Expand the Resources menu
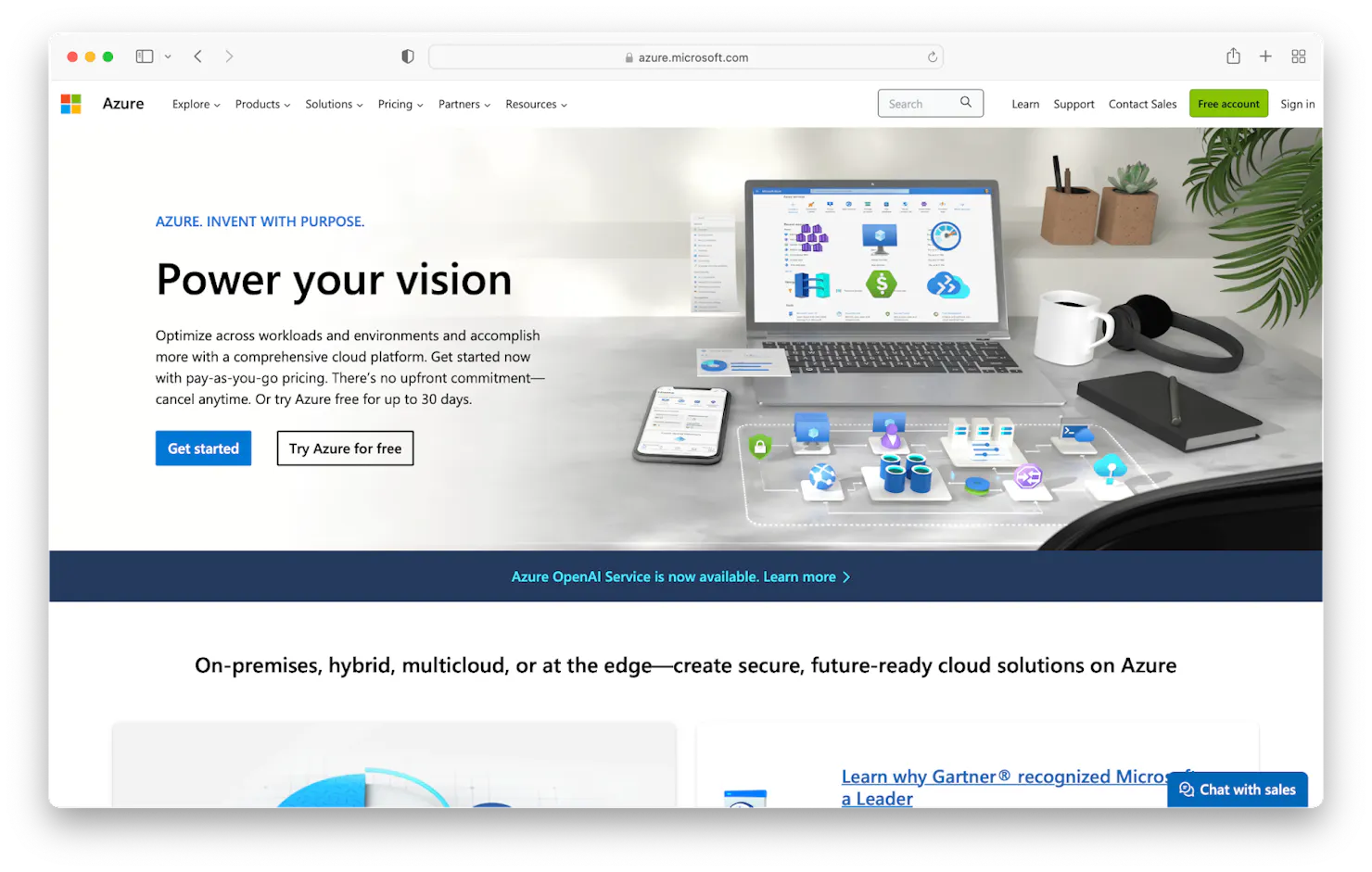The height and width of the screenshot is (872, 1372). click(x=536, y=105)
